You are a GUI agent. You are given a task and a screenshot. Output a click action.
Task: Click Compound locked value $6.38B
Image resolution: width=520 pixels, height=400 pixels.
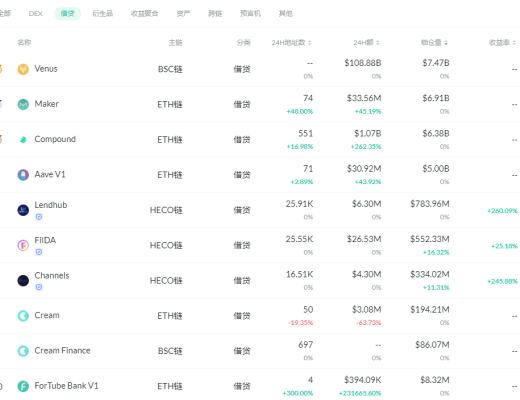[436, 134]
